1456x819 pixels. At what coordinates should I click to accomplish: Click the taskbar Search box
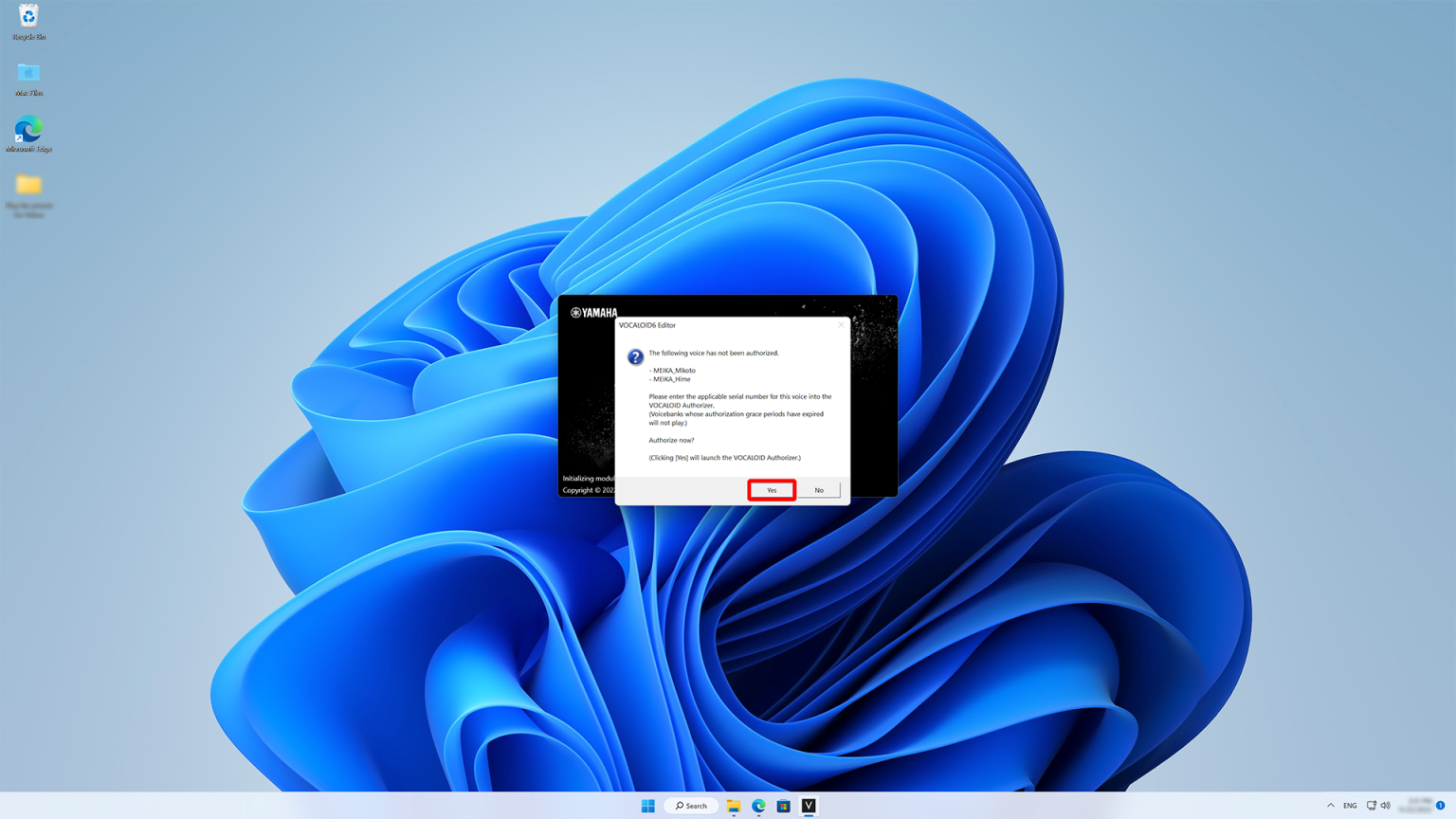(692, 806)
